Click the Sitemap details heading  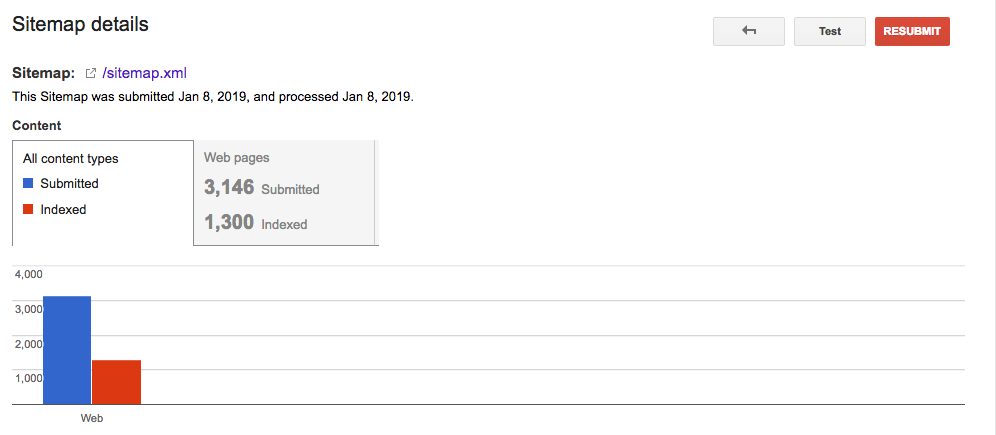[x=80, y=25]
